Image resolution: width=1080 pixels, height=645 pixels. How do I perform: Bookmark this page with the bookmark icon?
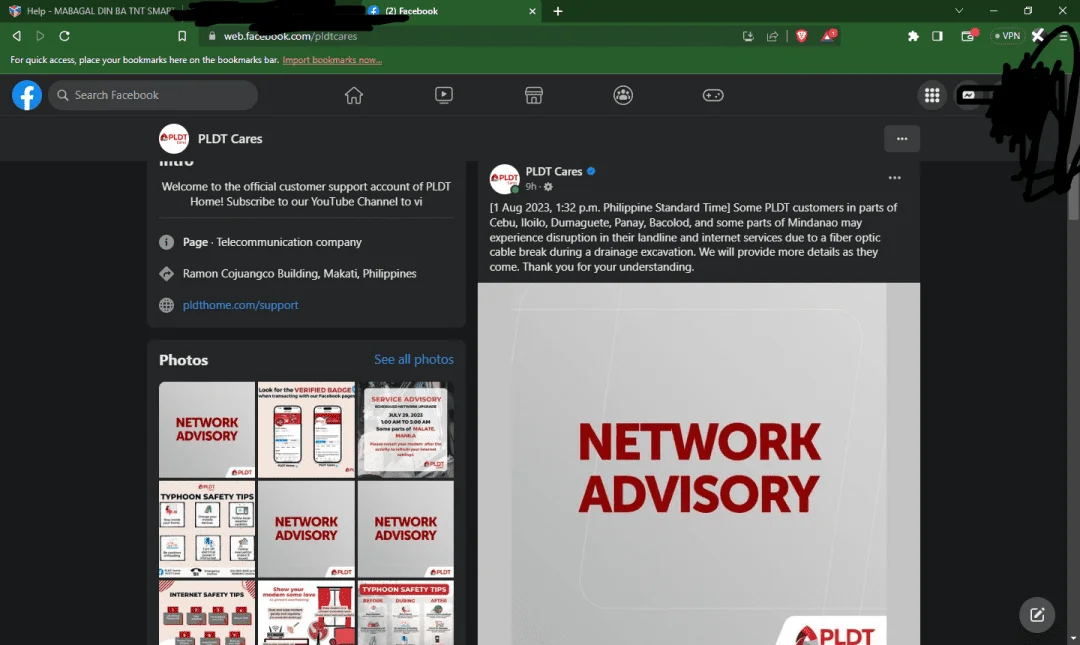pos(182,36)
